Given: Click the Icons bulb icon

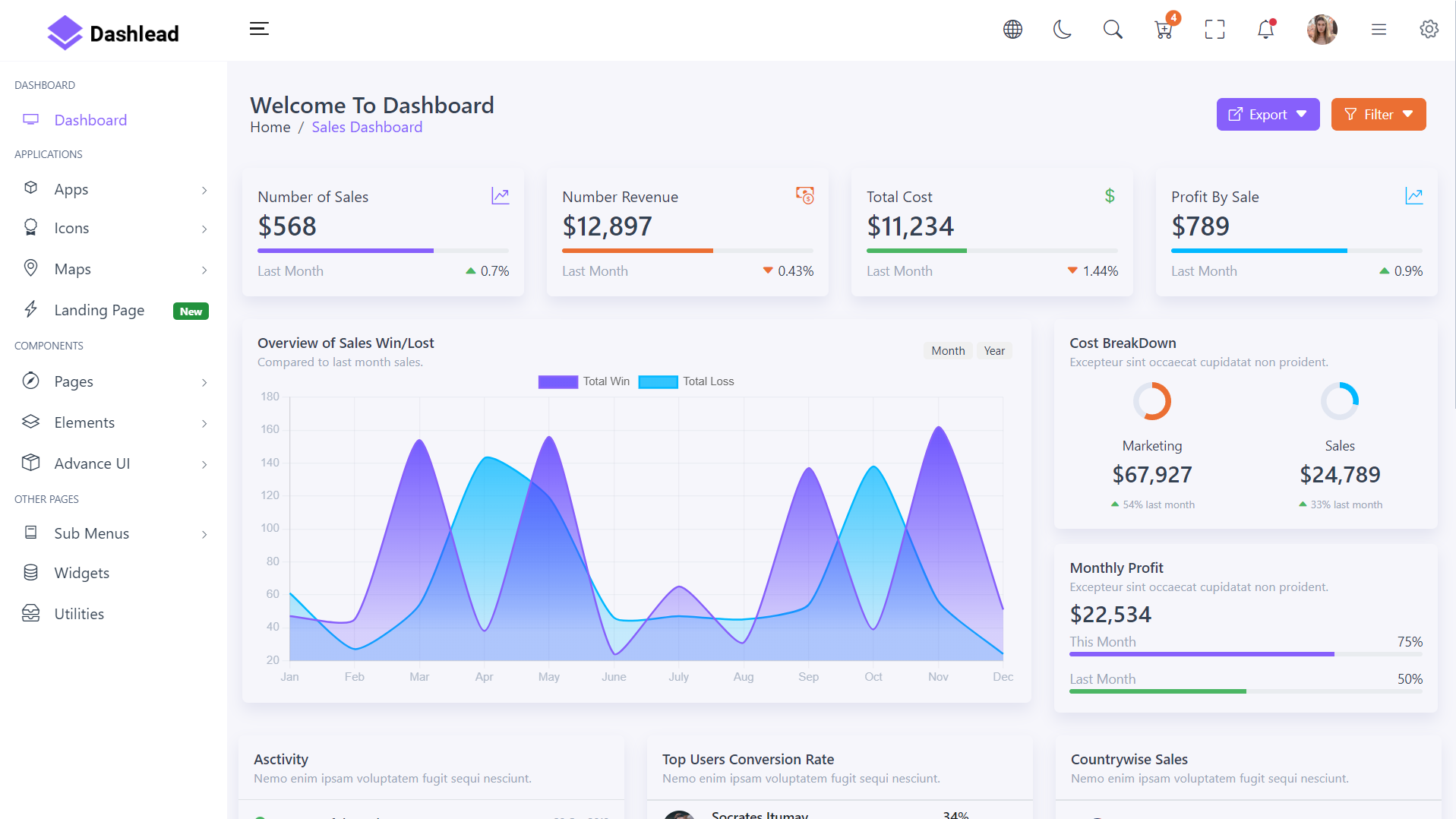Looking at the screenshot, I should coord(30,227).
